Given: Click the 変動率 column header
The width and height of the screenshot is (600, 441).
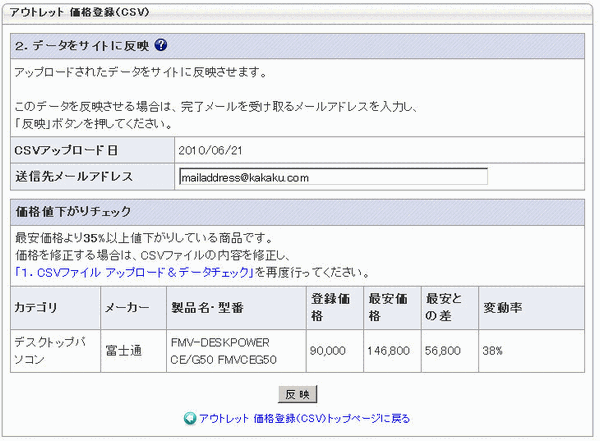Looking at the screenshot, I should 532,307.
